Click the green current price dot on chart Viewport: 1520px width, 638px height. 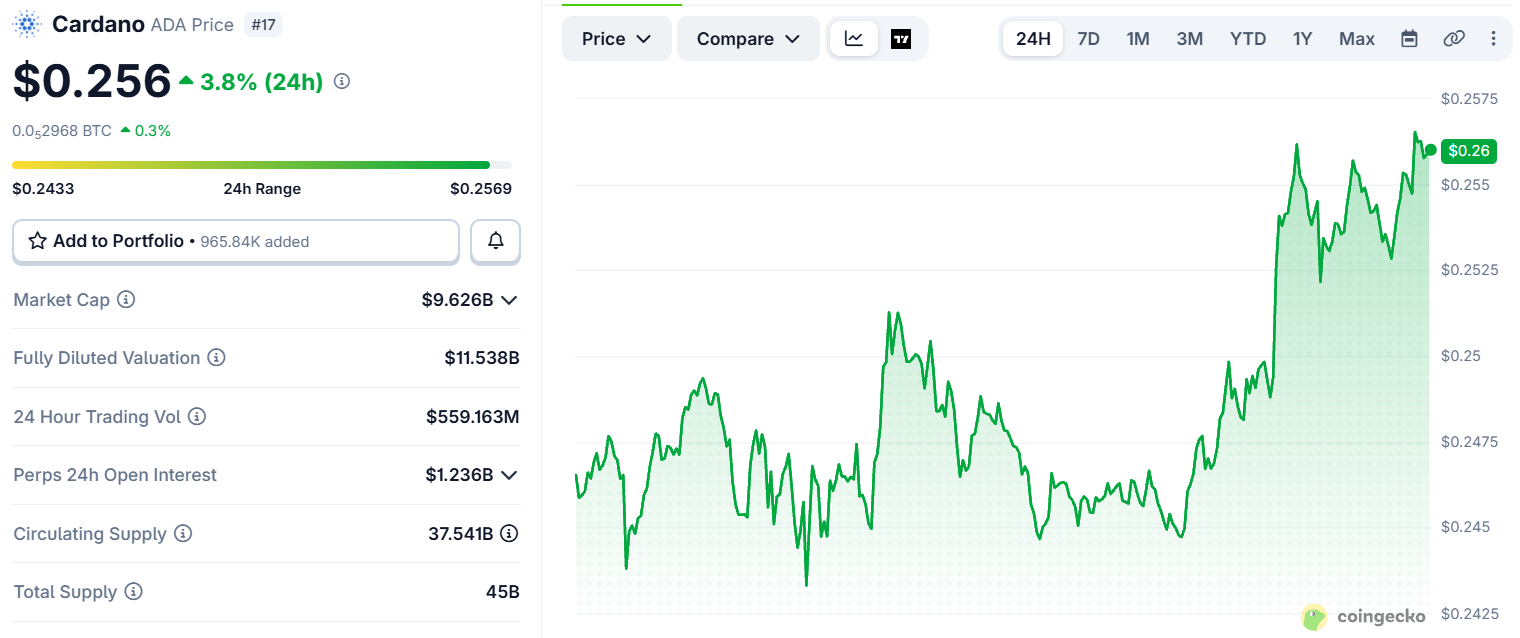pos(1430,150)
